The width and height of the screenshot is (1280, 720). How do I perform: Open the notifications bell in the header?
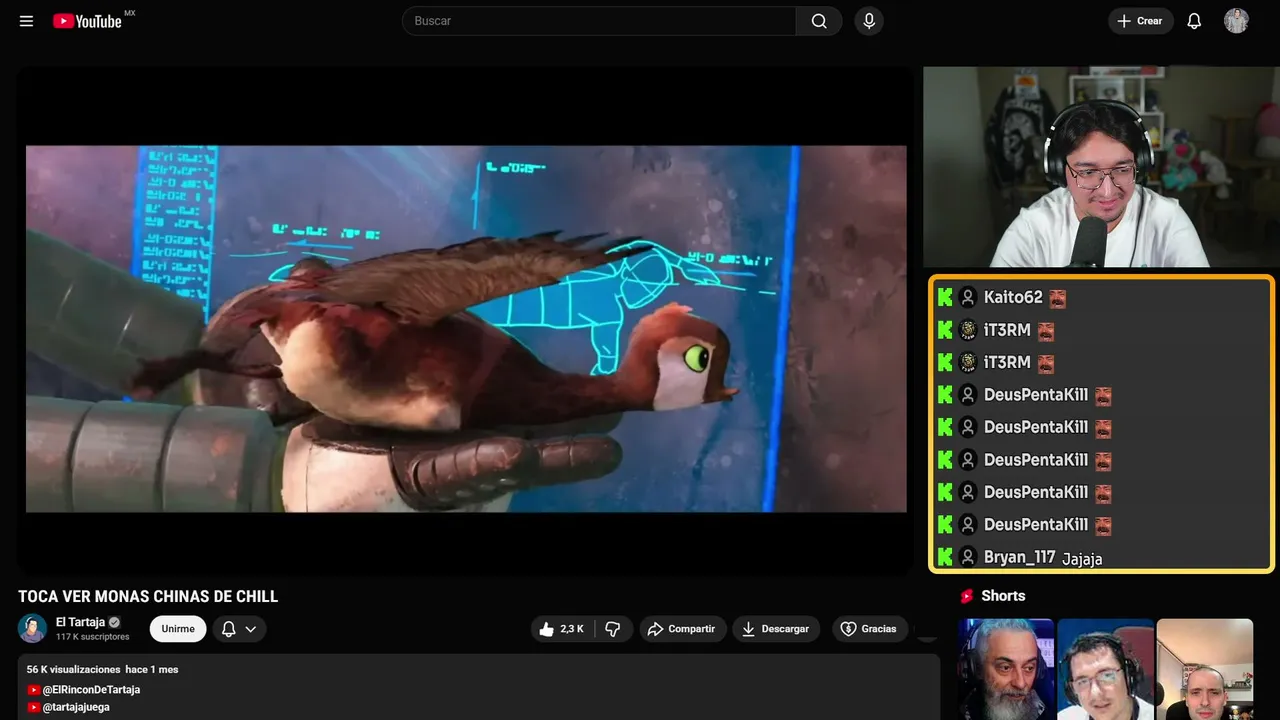tap(1194, 21)
